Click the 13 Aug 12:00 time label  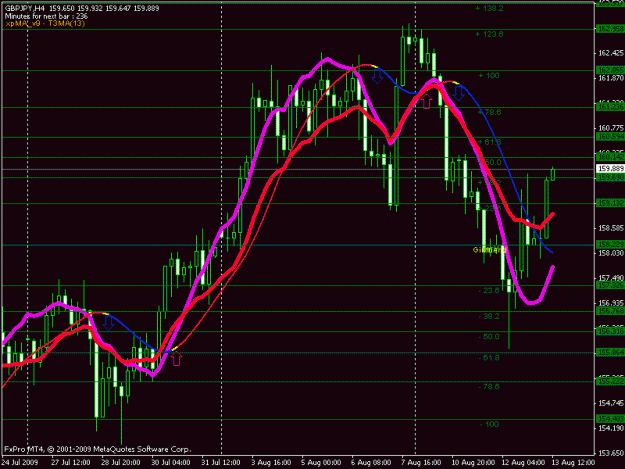(573, 463)
